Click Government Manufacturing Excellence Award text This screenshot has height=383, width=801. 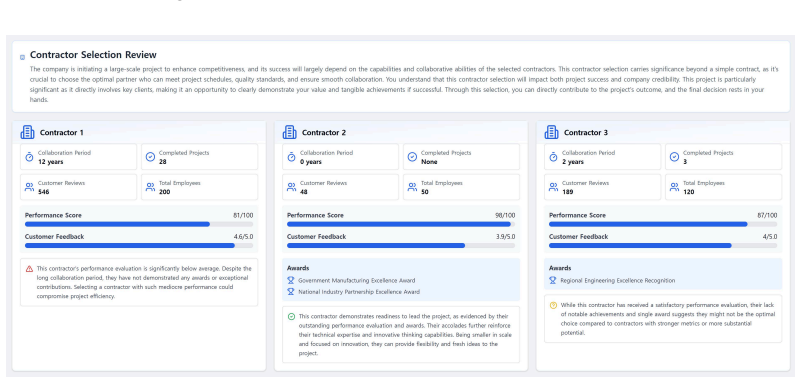pos(357,280)
